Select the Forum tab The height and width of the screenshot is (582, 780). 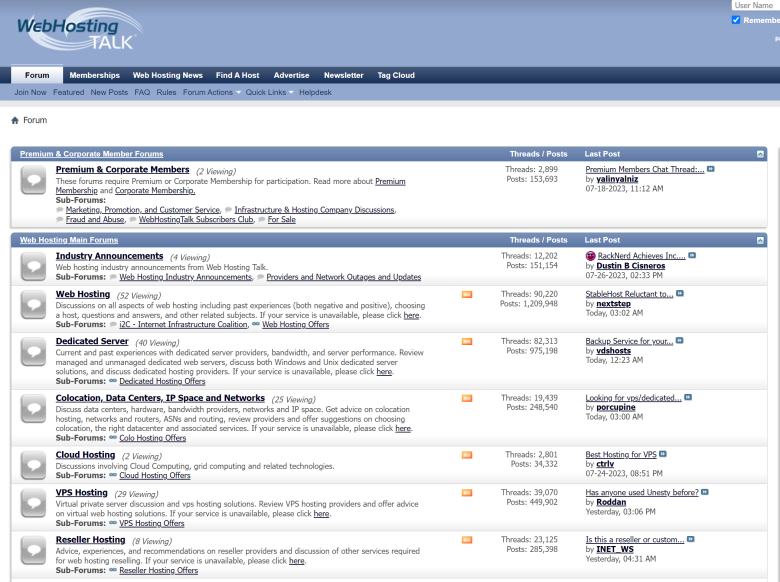click(x=37, y=75)
